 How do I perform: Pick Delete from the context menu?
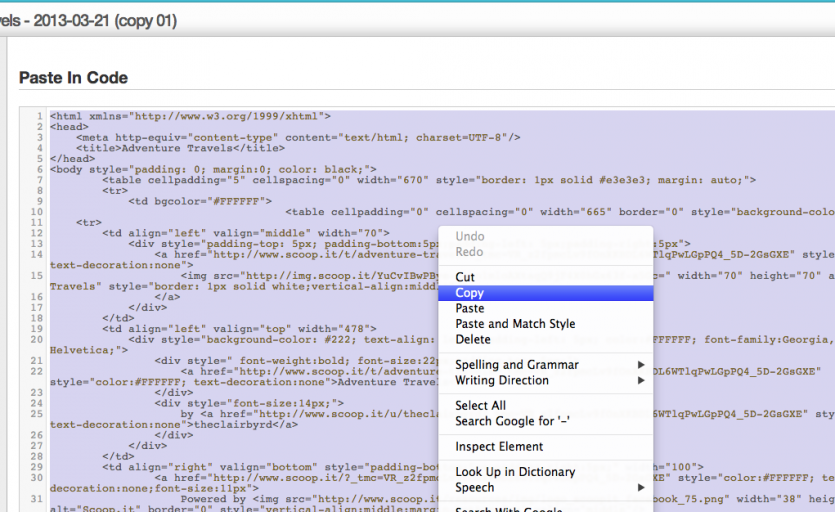point(473,339)
